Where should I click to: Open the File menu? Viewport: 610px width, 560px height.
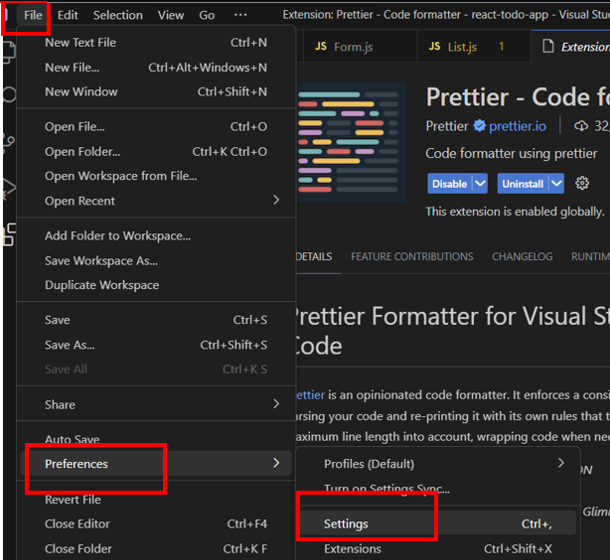33,15
